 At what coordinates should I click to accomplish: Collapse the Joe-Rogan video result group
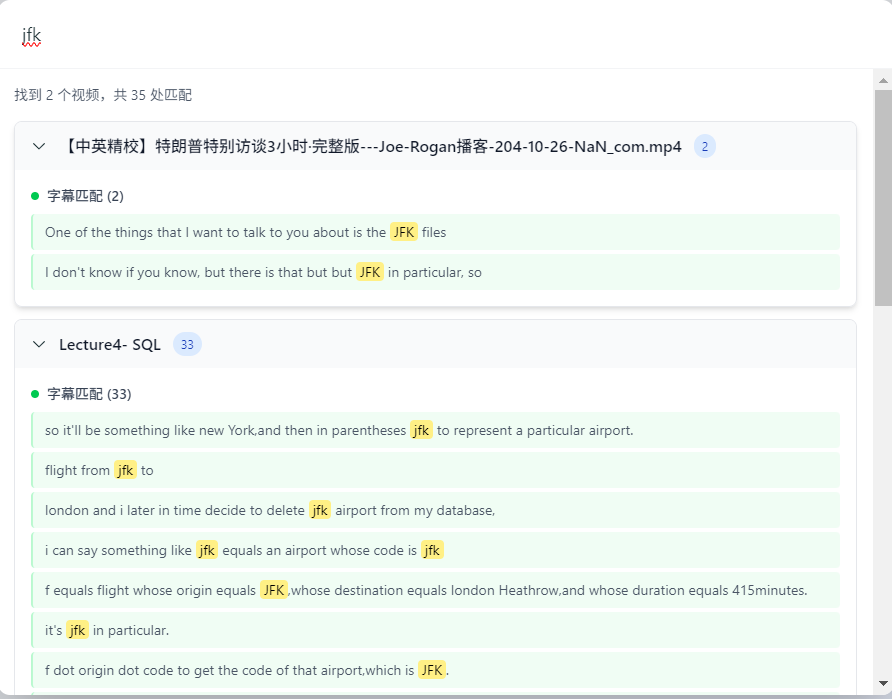(39, 146)
